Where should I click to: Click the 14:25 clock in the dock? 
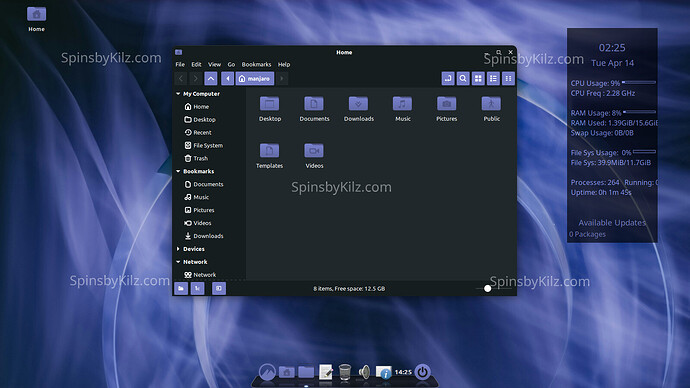pos(403,372)
